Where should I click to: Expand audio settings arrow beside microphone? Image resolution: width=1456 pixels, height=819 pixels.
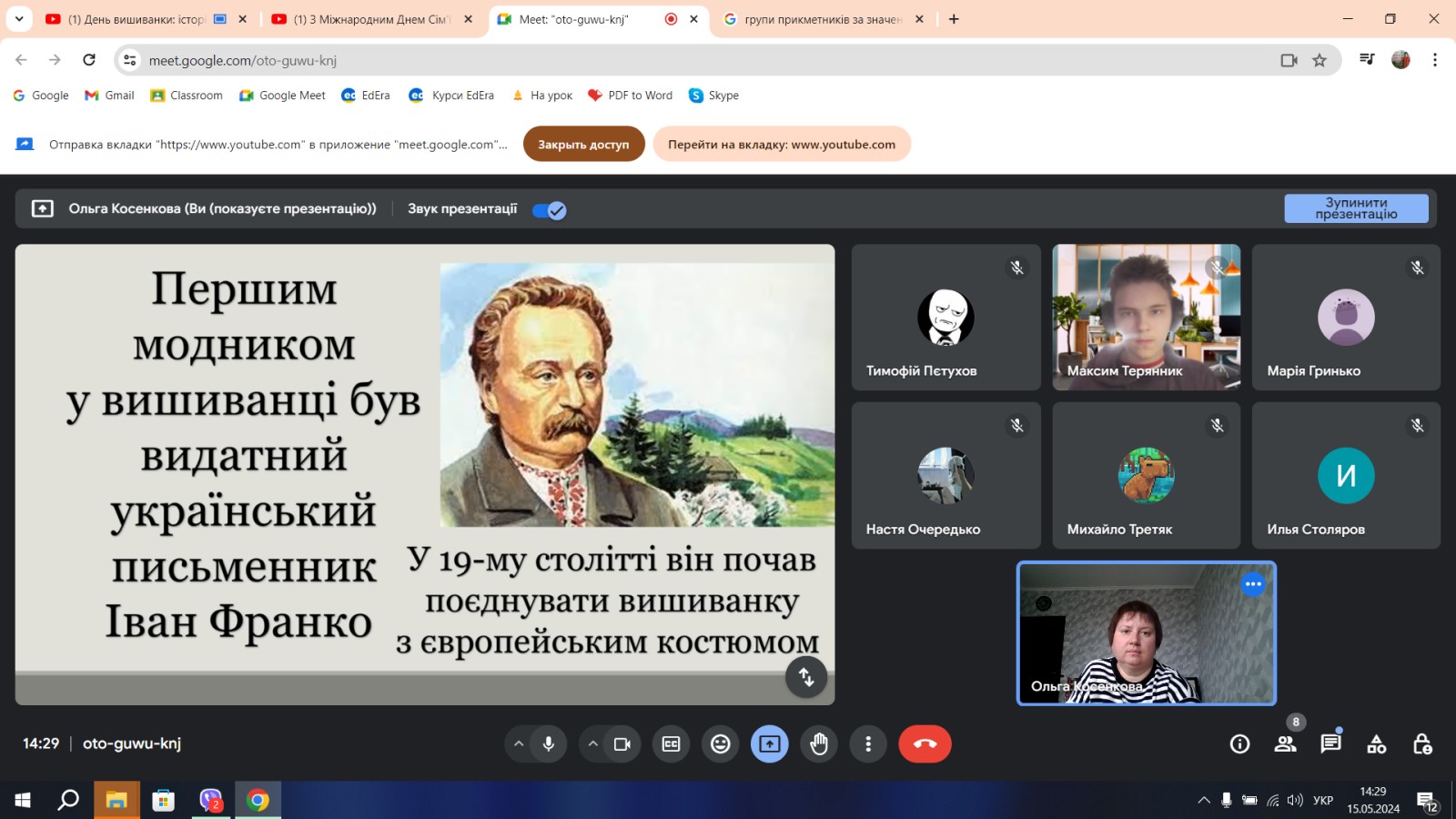coord(519,744)
